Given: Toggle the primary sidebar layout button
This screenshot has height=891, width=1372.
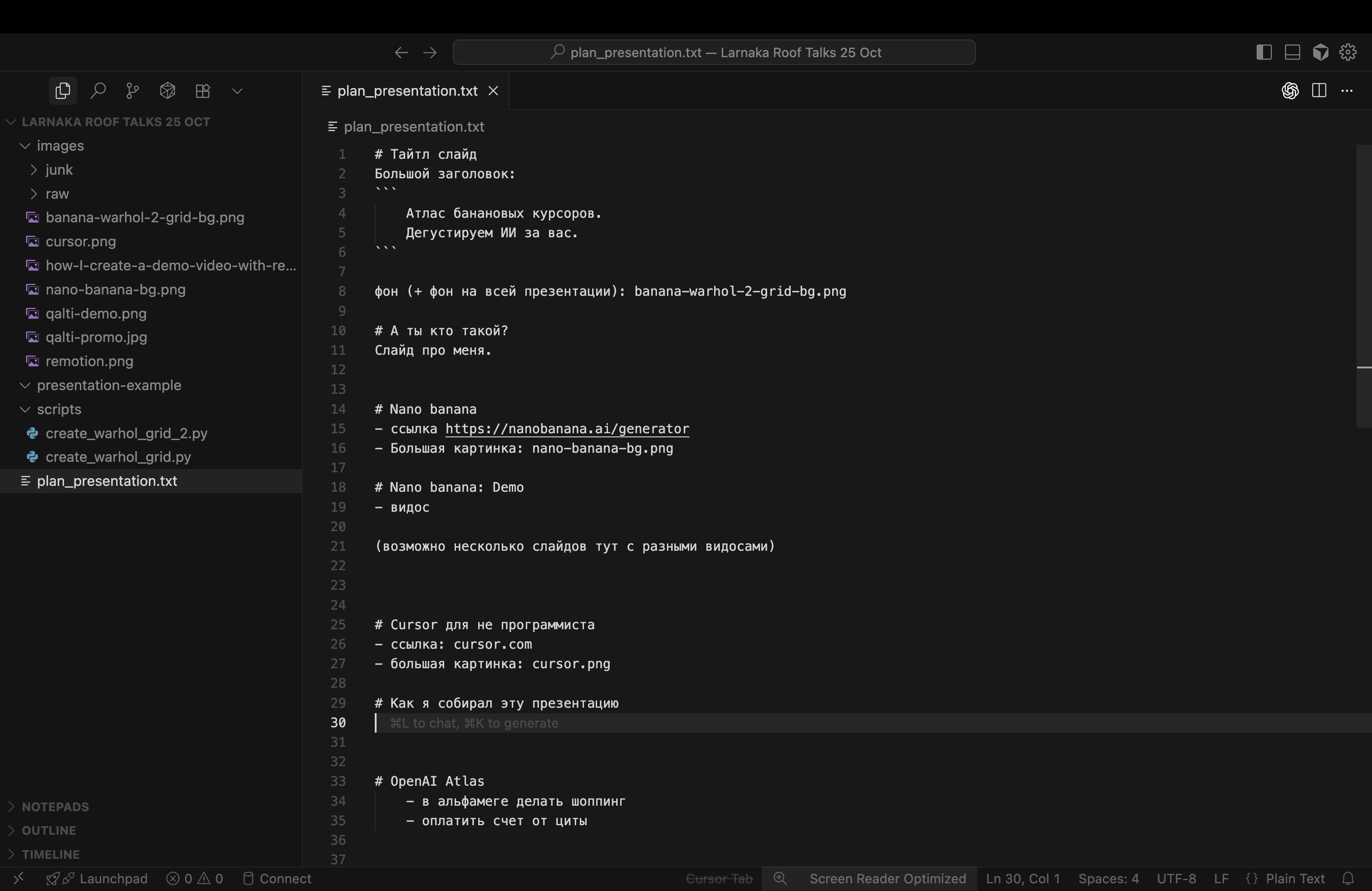Looking at the screenshot, I should [1264, 53].
